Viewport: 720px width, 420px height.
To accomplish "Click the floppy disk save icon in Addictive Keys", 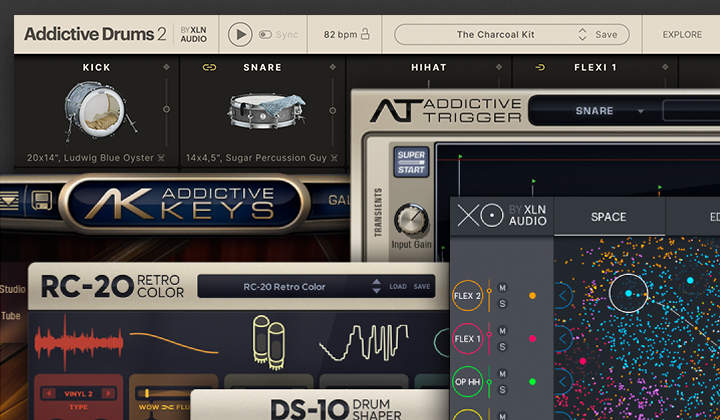I will (x=41, y=201).
